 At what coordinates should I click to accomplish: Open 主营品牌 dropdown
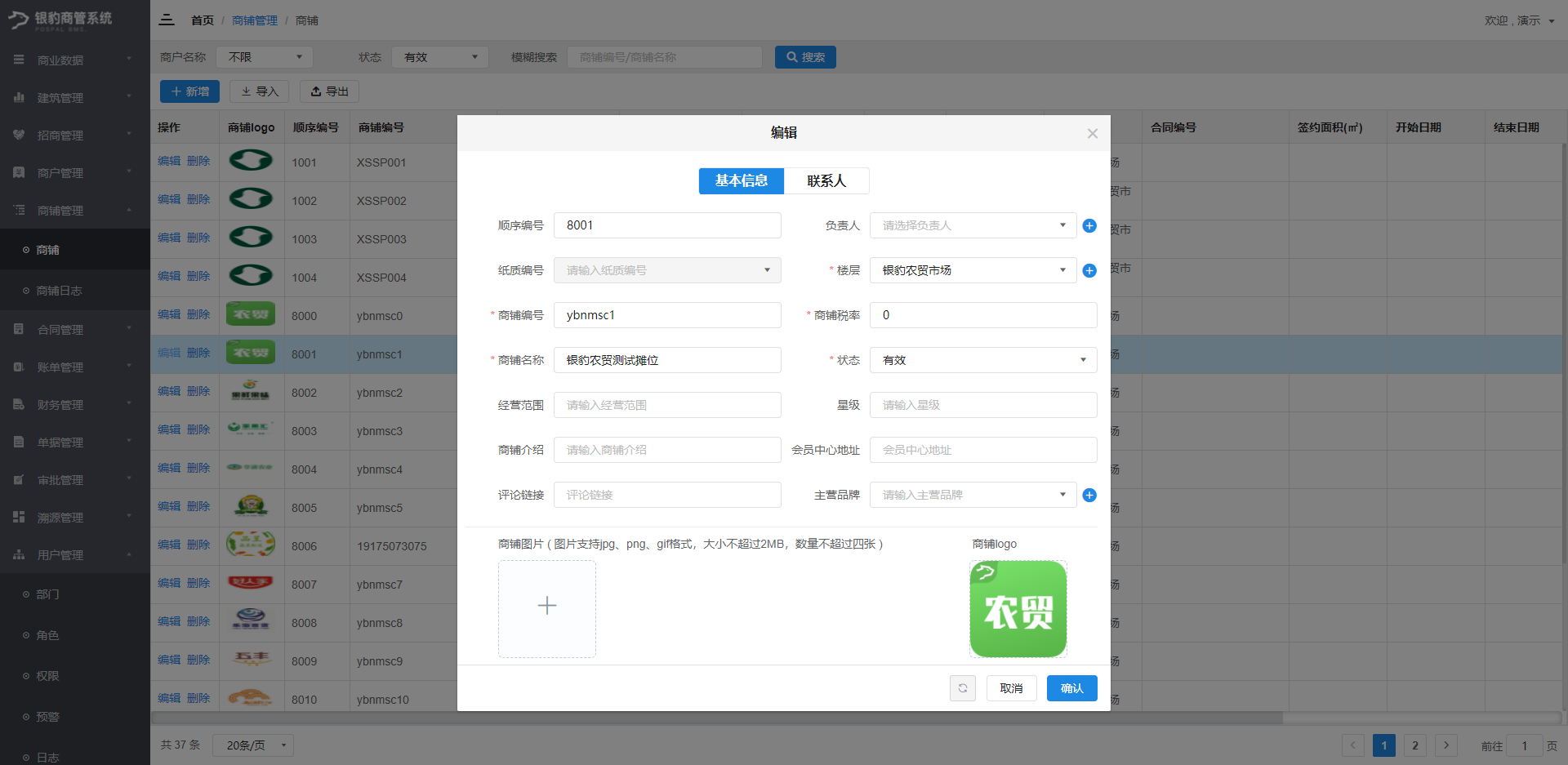coord(973,495)
